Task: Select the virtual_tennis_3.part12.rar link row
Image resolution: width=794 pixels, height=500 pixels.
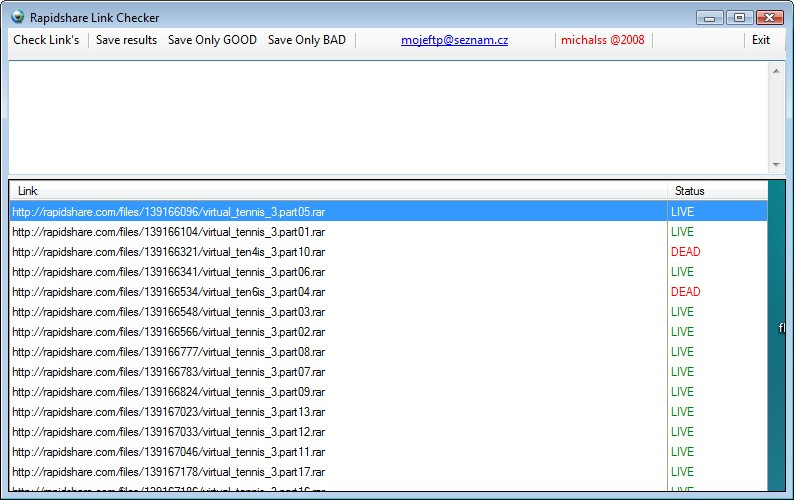Action: pos(388,432)
